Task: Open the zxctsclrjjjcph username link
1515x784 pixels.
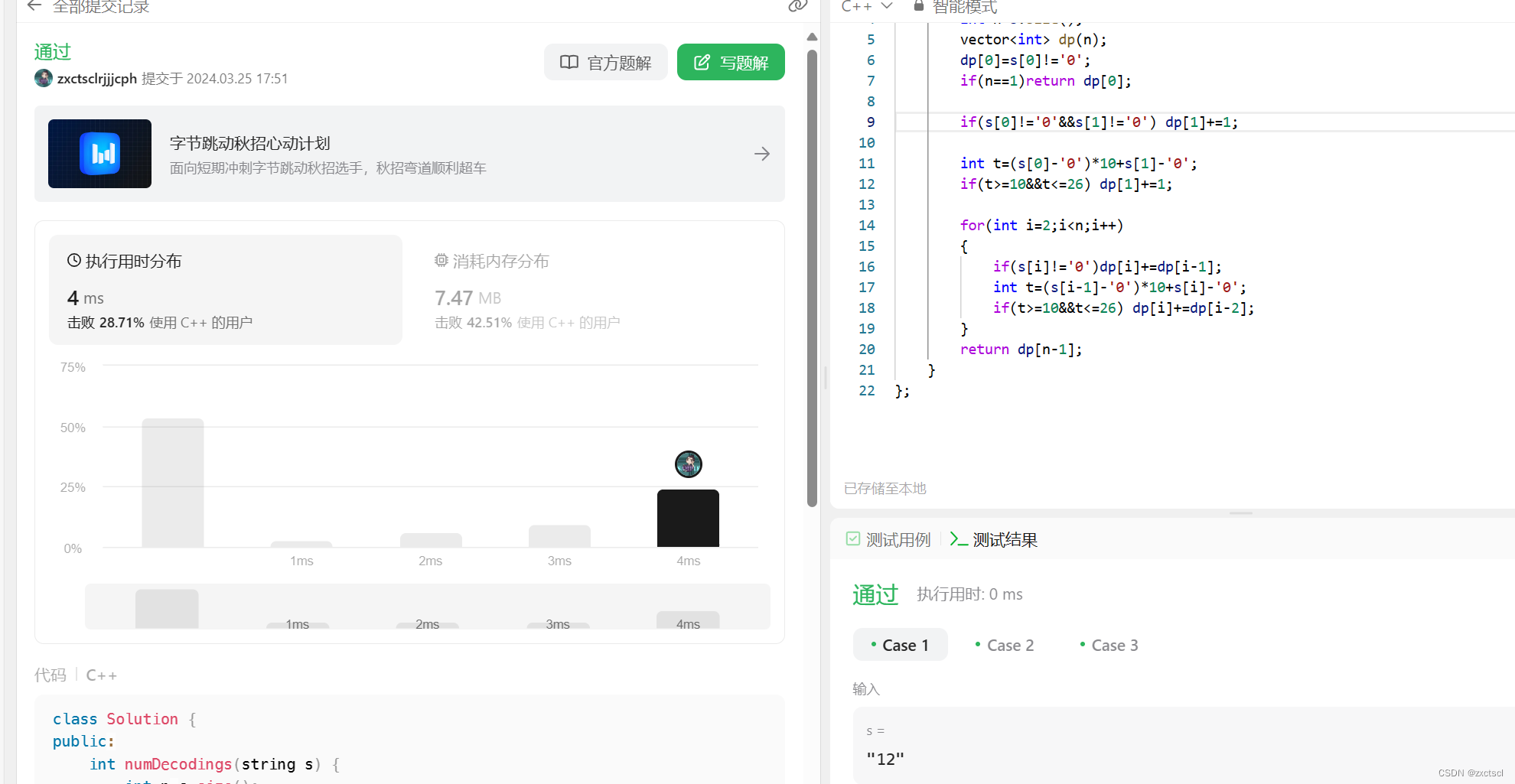Action: [x=97, y=78]
